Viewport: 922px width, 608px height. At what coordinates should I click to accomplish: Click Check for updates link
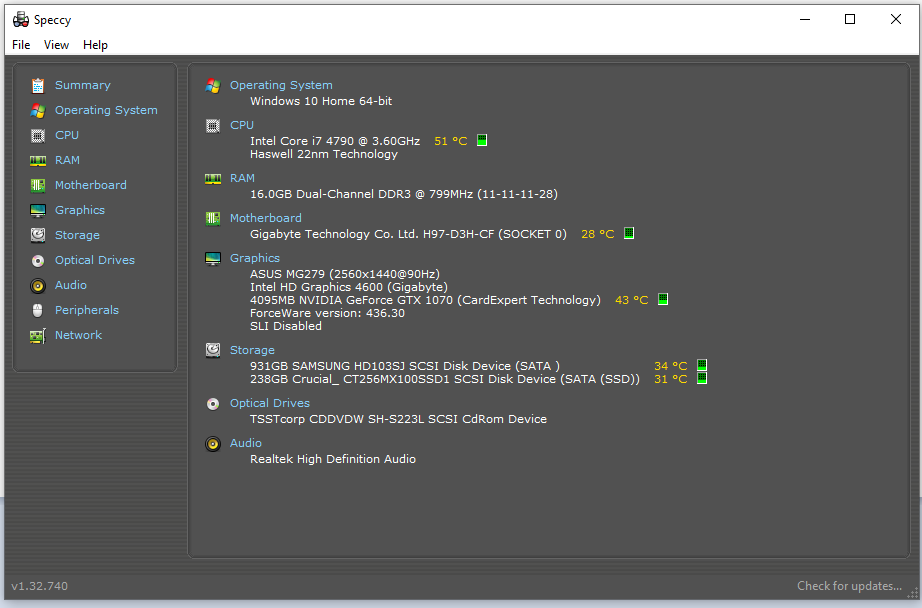849,586
